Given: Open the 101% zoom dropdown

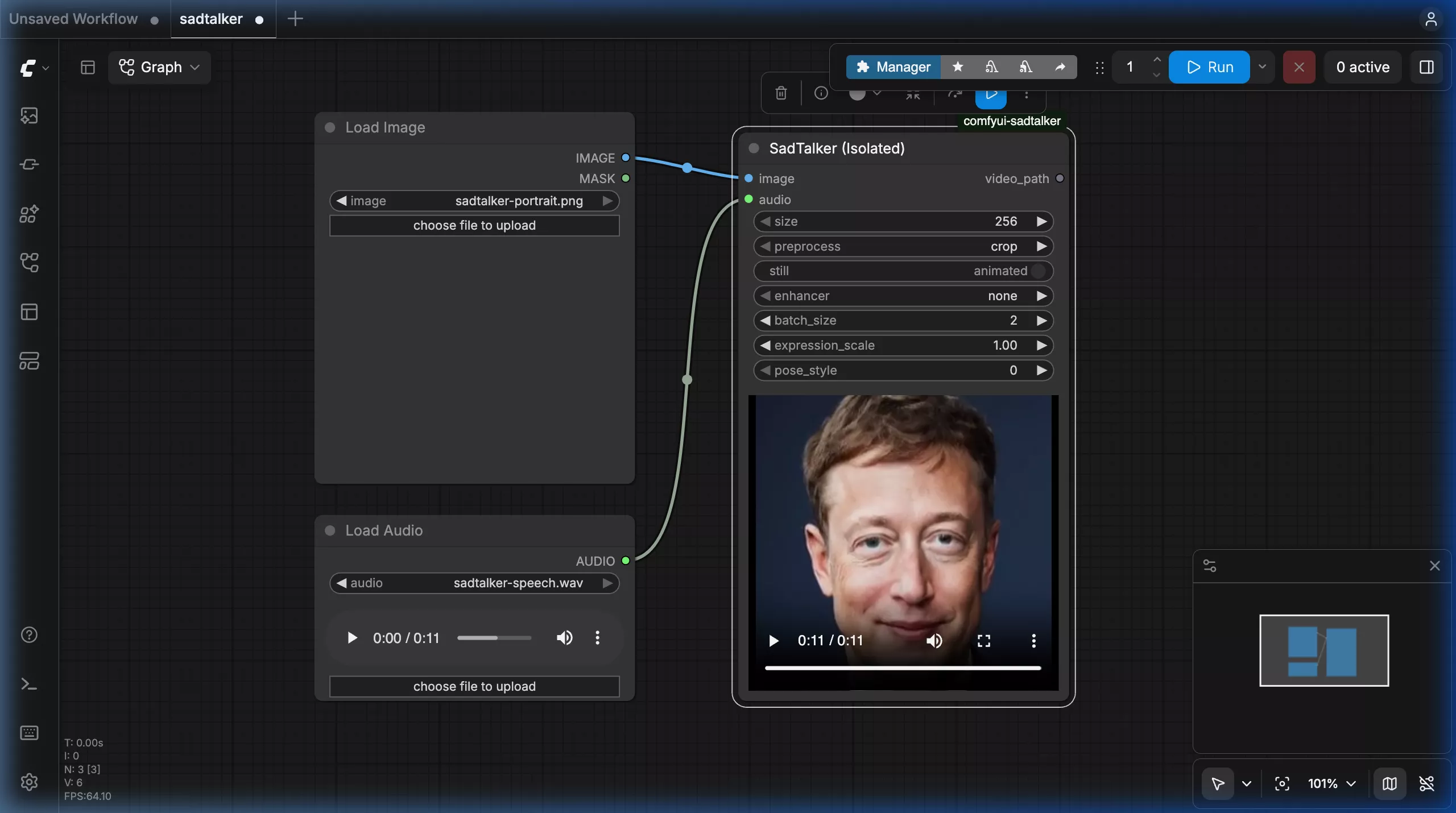Looking at the screenshot, I should (1332, 783).
